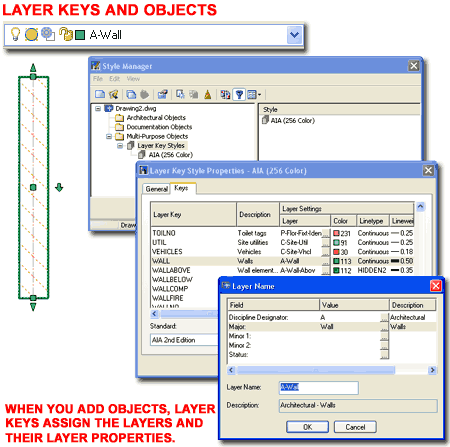Viewport: 450px width, 447px height.
Task: Click the Style column header
Action: click(340, 109)
